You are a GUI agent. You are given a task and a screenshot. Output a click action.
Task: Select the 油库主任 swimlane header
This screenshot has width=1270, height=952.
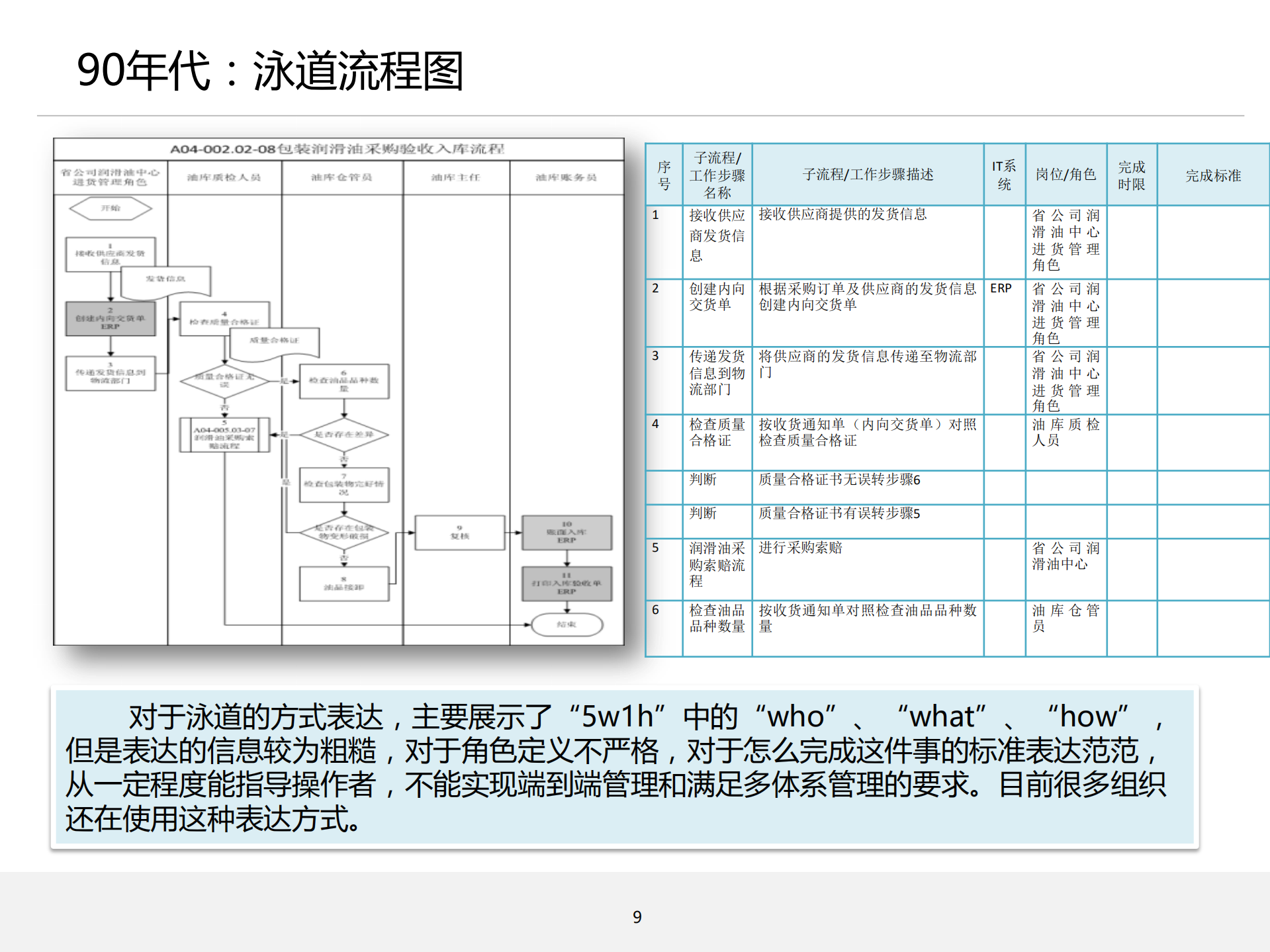[x=455, y=177]
